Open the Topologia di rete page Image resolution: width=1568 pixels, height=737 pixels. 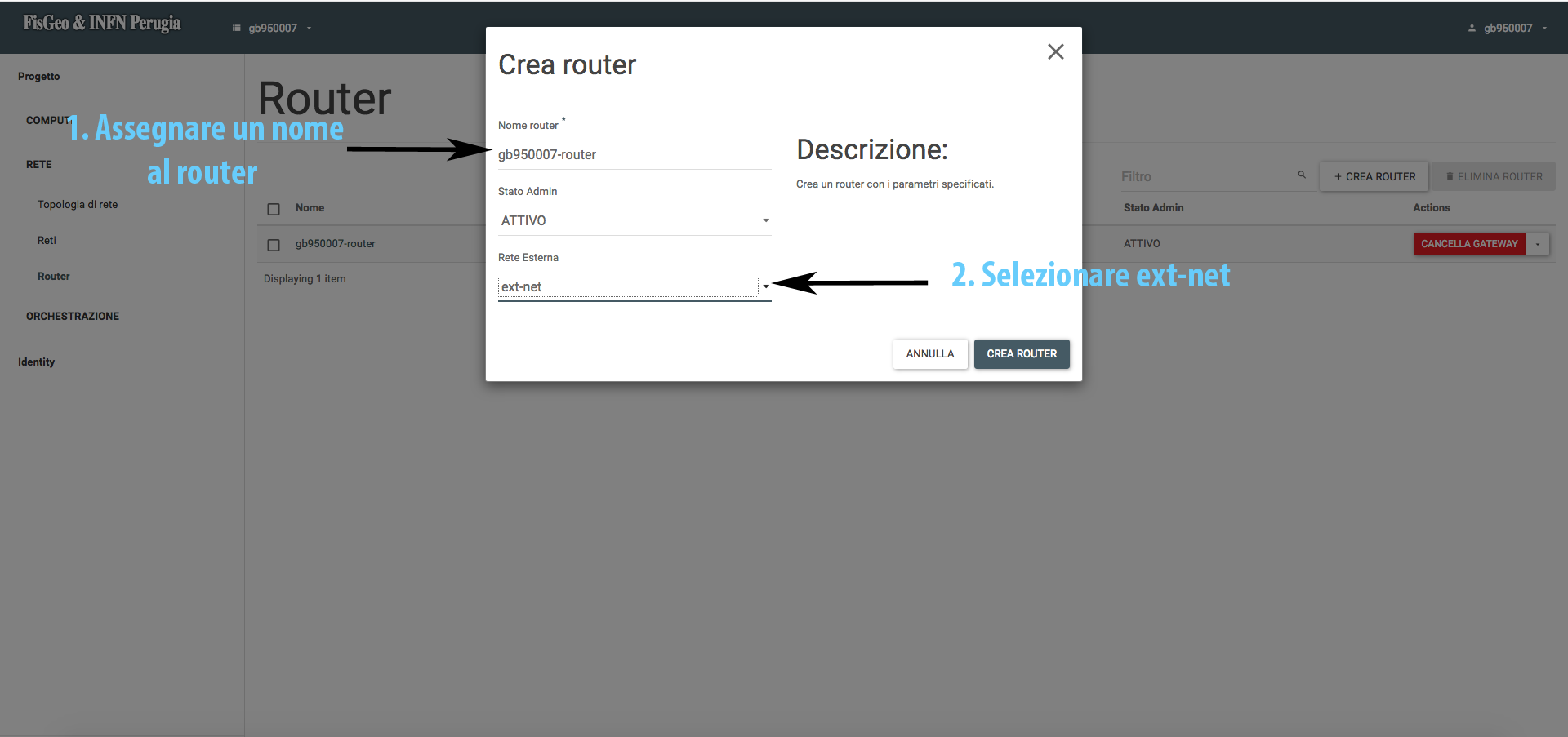pos(78,205)
